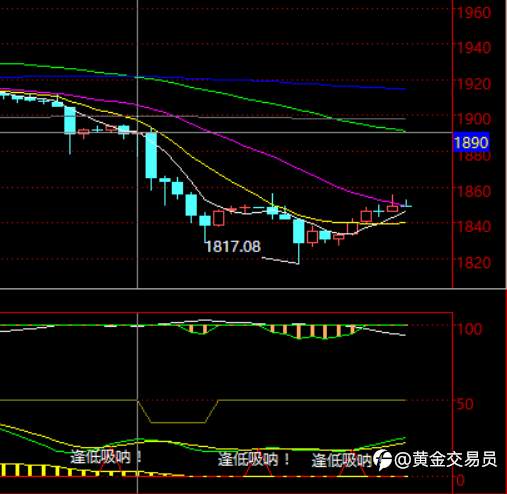This screenshot has width=507, height=494.
Task: Click the 1890 price marker label
Action: pyautogui.click(x=471, y=143)
